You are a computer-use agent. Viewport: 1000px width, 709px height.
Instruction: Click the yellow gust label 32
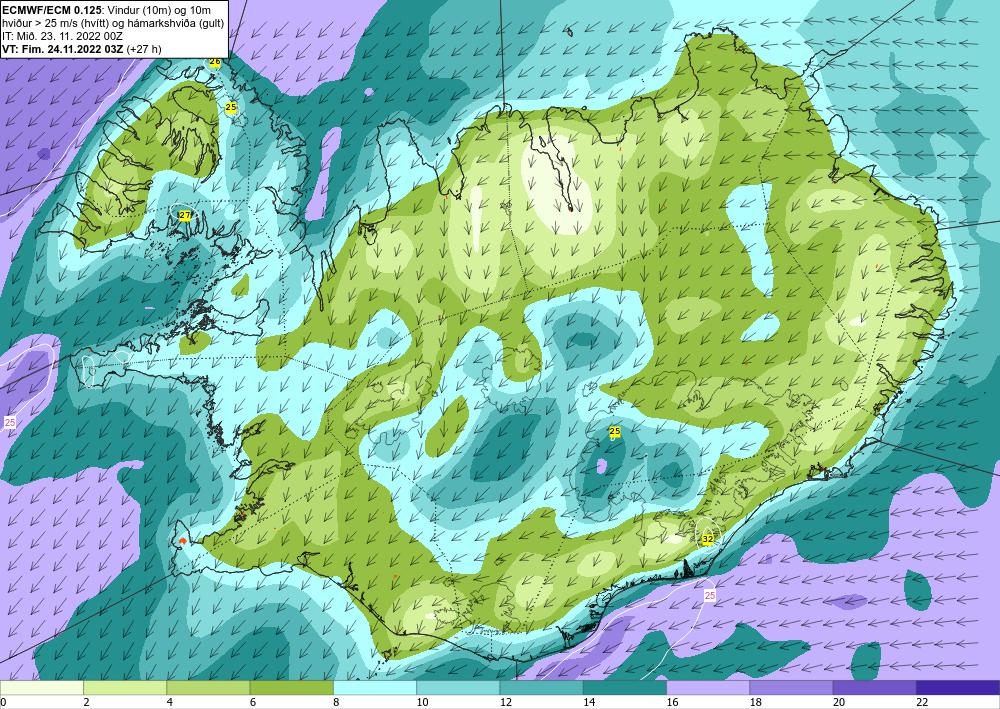point(707,539)
